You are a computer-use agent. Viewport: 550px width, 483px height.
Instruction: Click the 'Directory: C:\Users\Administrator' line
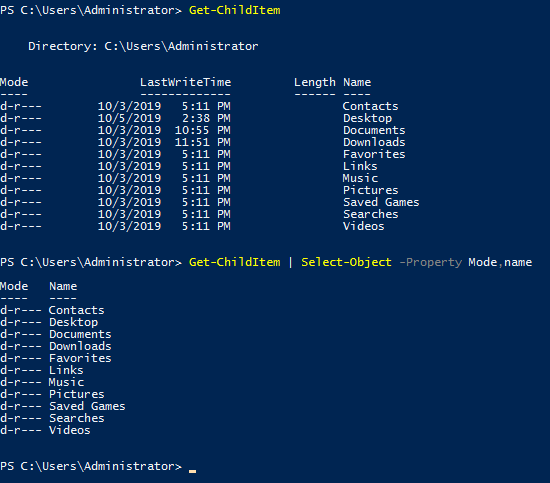tap(143, 46)
